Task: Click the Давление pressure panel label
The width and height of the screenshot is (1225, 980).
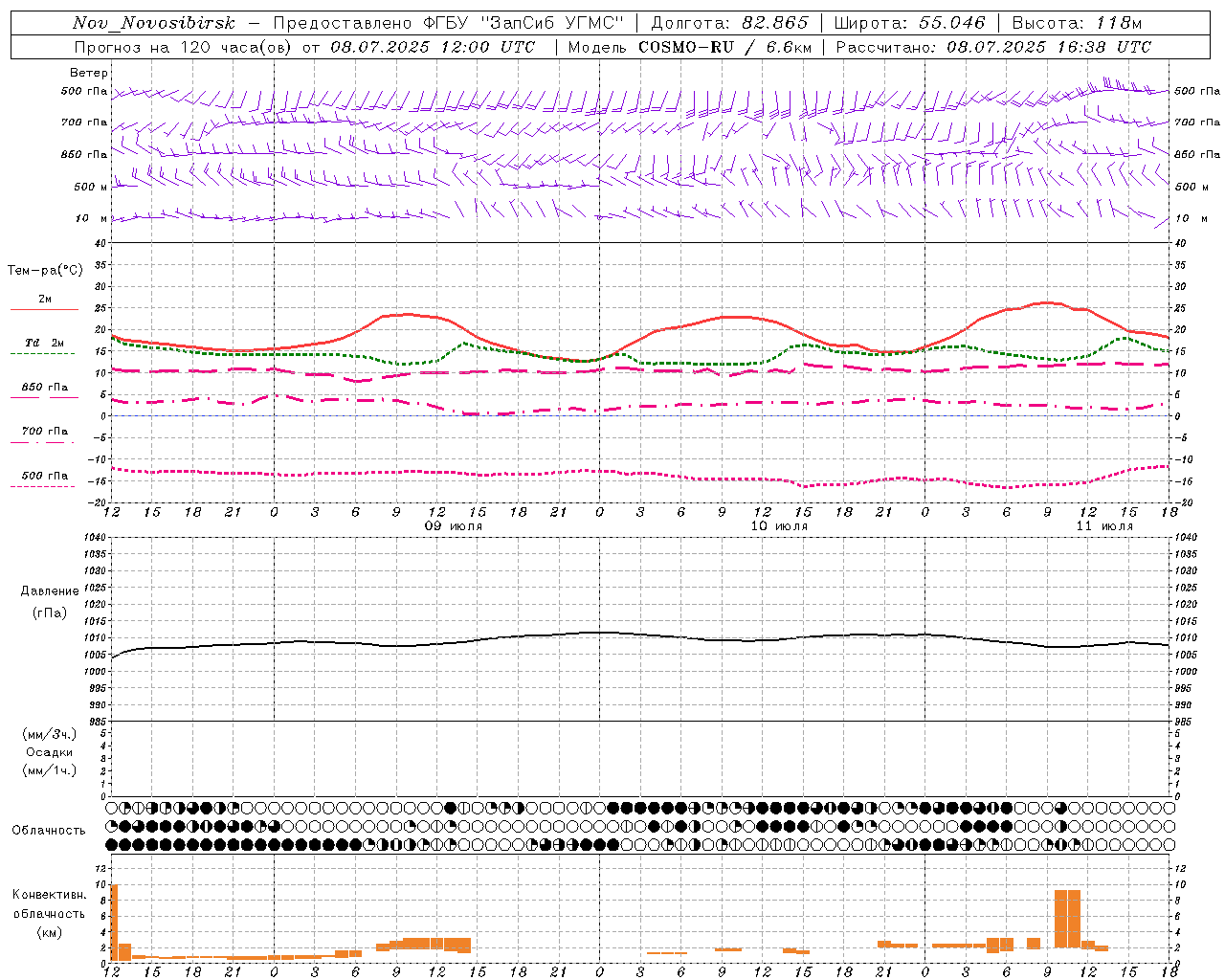Action: (x=50, y=591)
